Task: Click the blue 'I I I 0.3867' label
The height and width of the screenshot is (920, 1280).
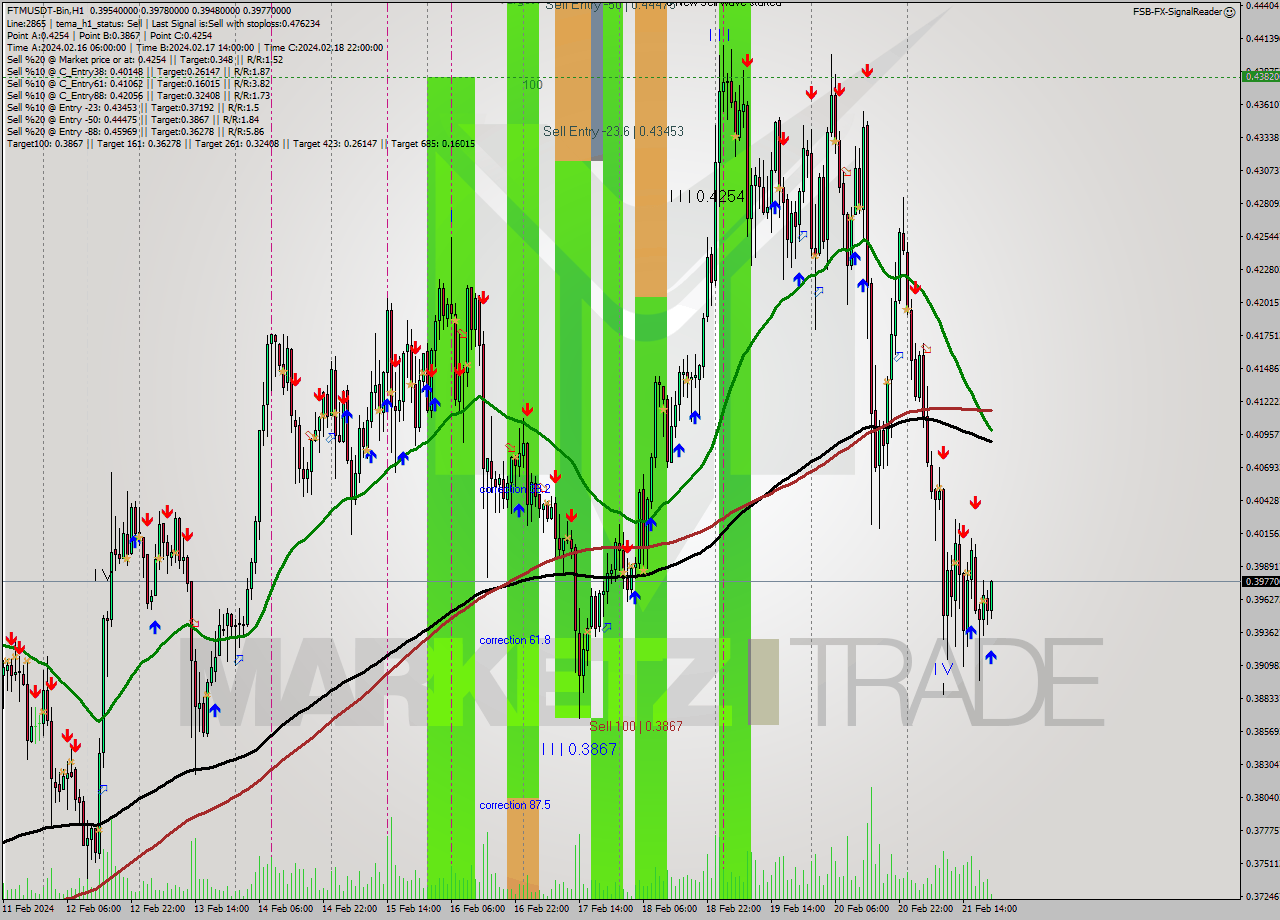Action: point(579,749)
